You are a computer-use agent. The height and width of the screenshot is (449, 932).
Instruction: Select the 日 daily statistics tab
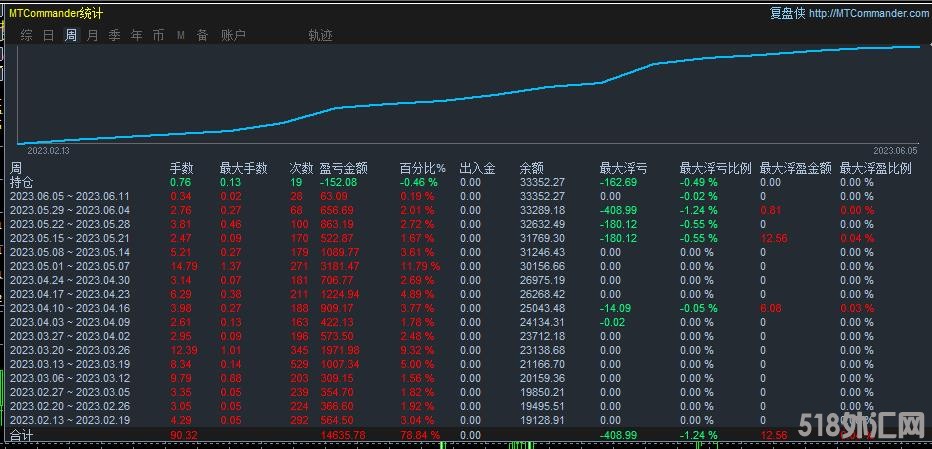[x=49, y=35]
